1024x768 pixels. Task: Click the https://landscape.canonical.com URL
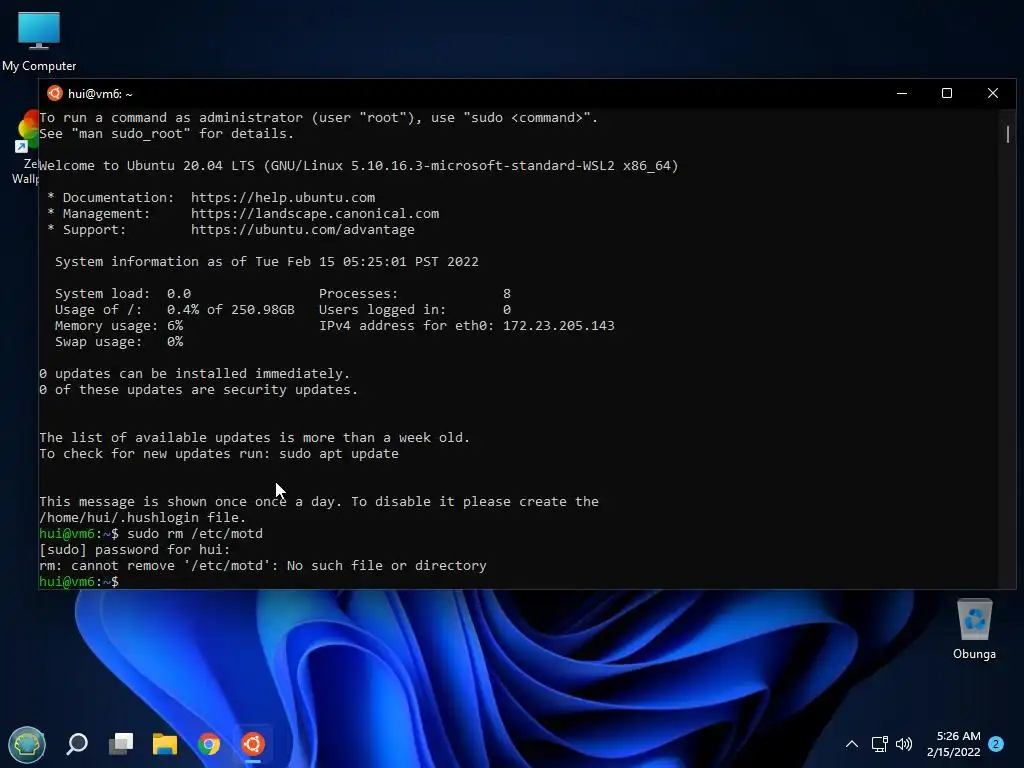coord(315,214)
